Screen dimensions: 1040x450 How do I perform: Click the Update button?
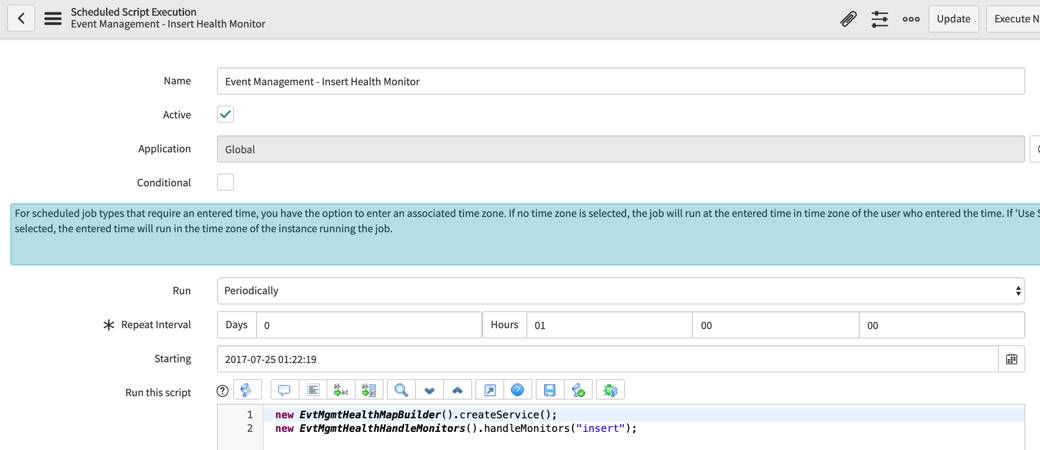[953, 19]
